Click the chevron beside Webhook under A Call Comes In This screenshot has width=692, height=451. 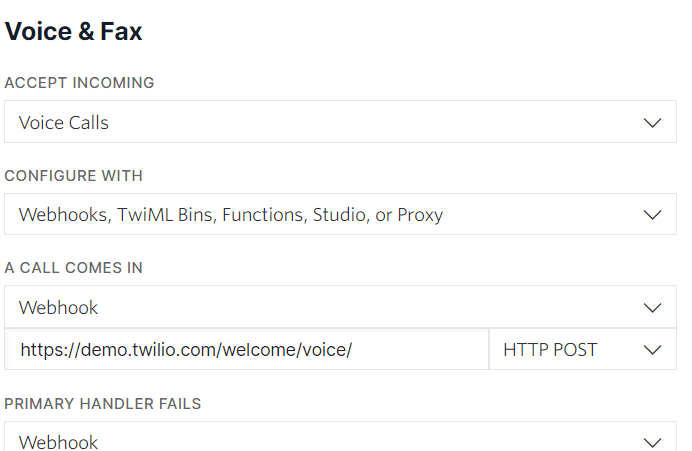(653, 307)
